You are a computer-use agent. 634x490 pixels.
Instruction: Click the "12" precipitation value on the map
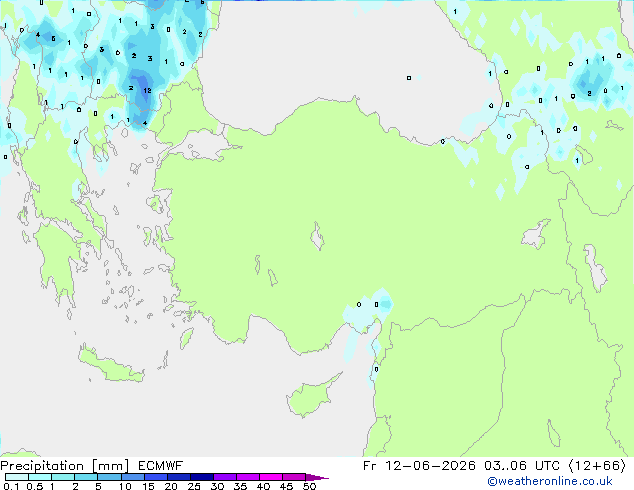pos(147,91)
